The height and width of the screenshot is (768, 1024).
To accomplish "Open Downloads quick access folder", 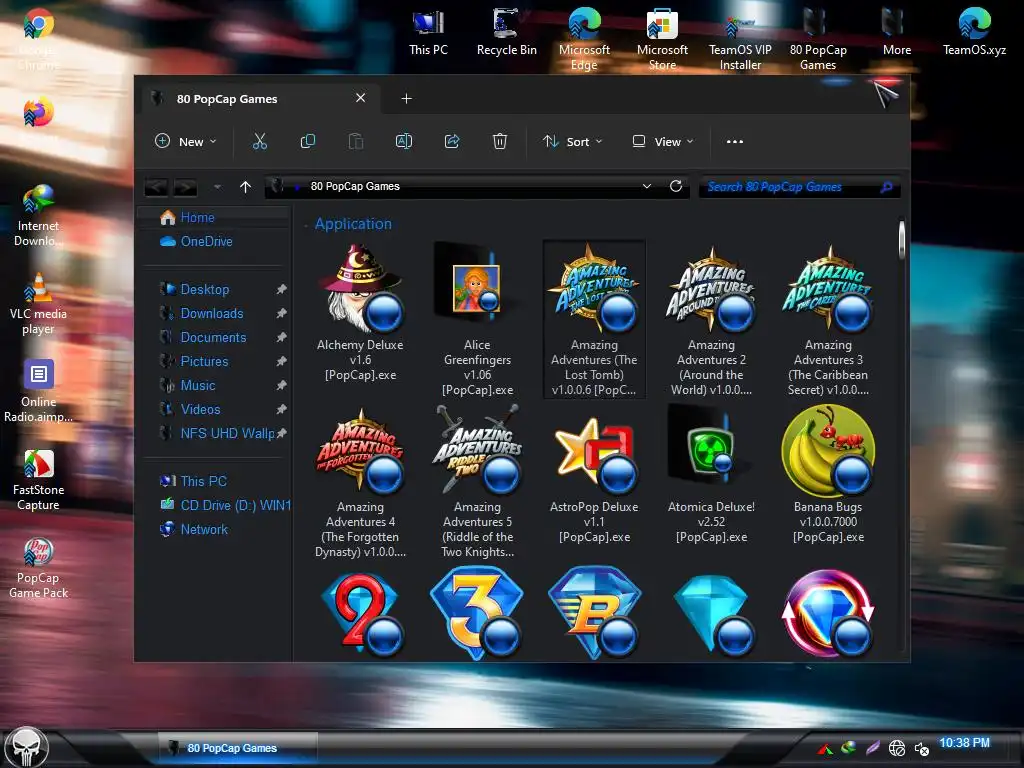I will pyautogui.click(x=214, y=313).
